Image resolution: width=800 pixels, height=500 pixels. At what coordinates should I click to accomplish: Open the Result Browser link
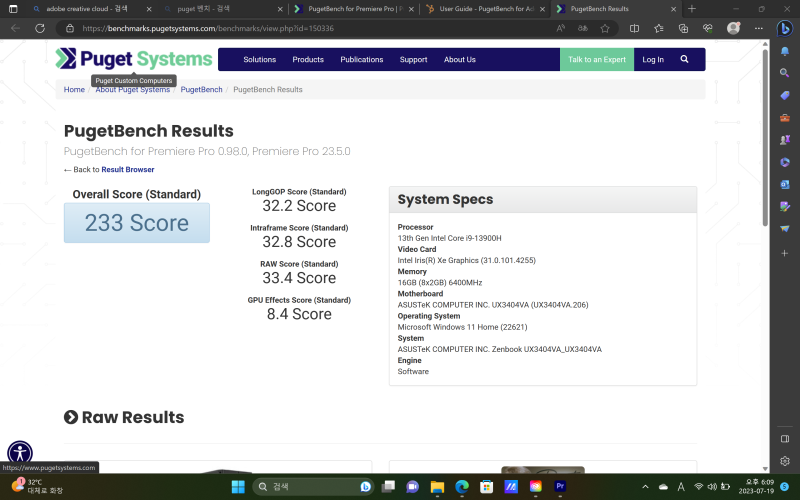[x=128, y=169]
